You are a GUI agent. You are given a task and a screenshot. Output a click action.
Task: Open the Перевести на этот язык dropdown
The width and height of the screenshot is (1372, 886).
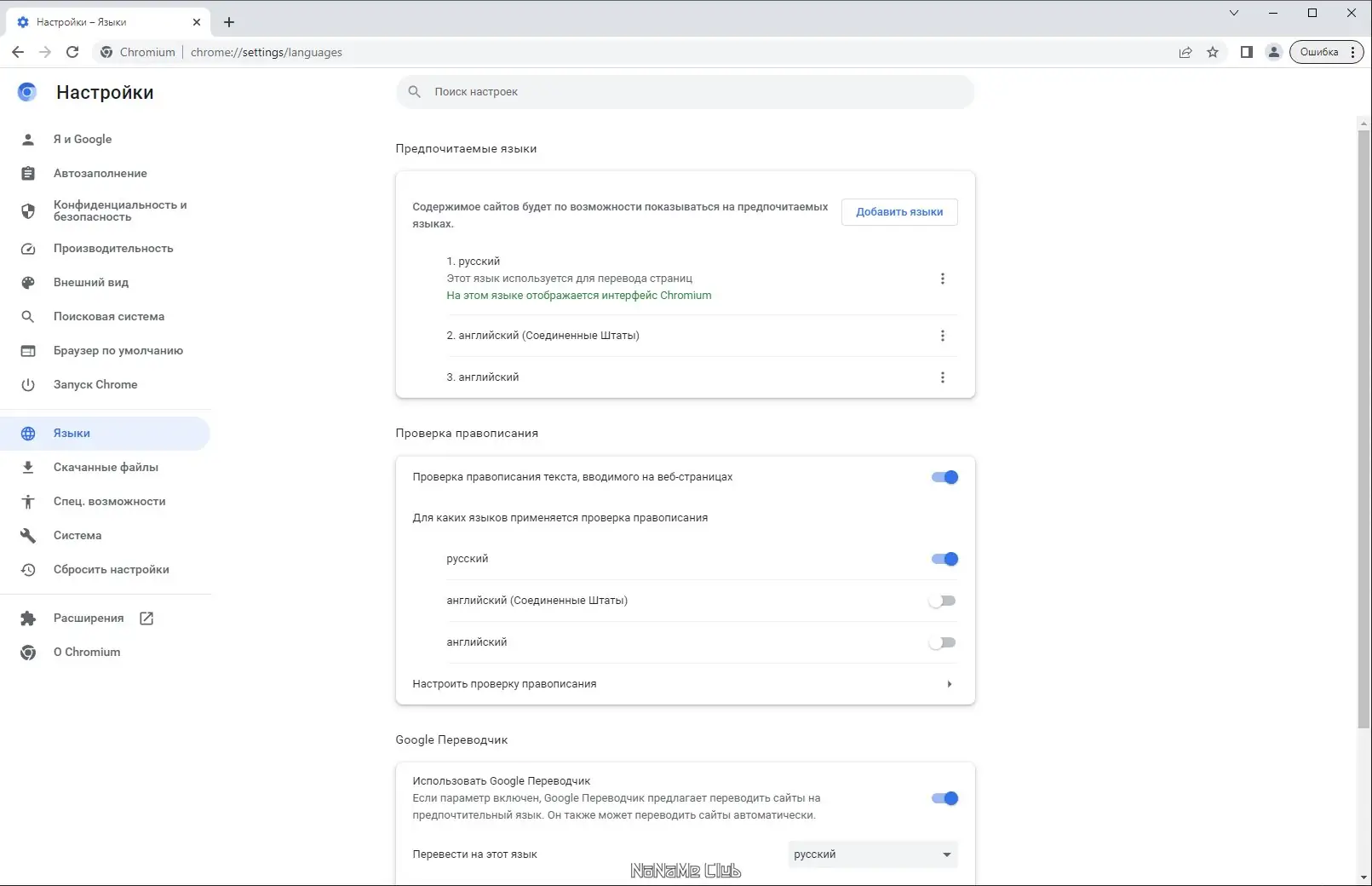[871, 854]
